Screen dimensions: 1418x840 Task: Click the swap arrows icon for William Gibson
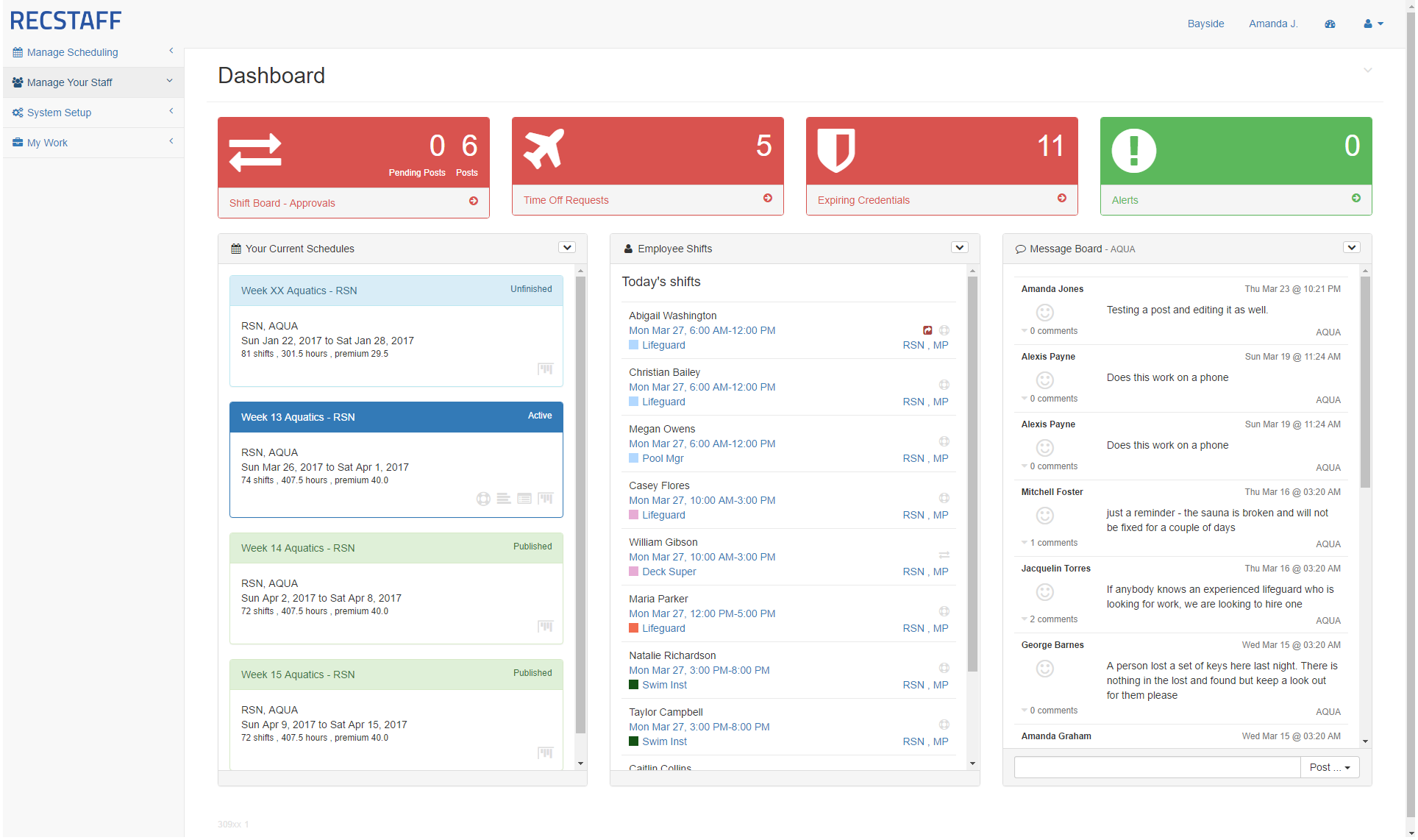coord(944,555)
